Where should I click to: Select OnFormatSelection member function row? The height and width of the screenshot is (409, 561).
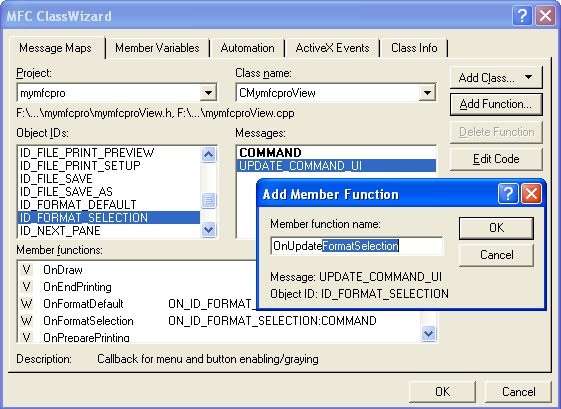tap(219, 321)
